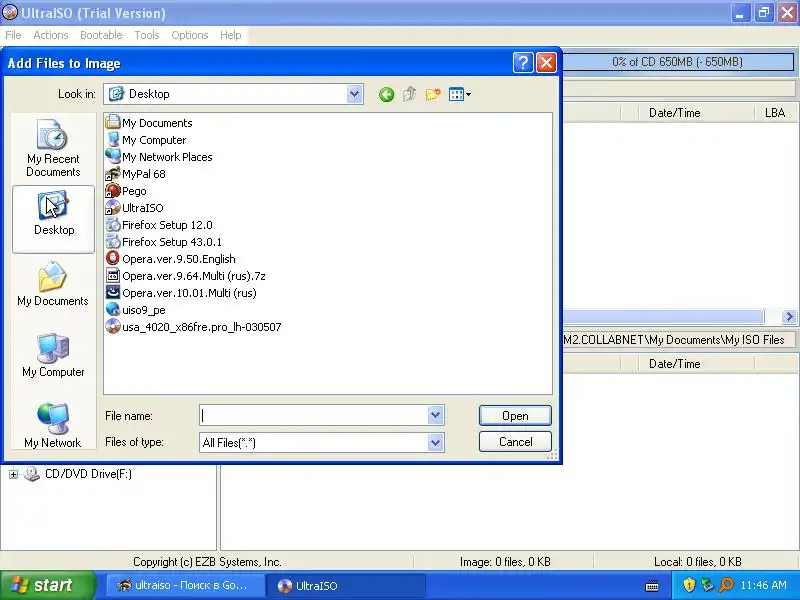This screenshot has width=800, height=600.
Task: Select My Documents in the file list
Action: tap(149, 123)
